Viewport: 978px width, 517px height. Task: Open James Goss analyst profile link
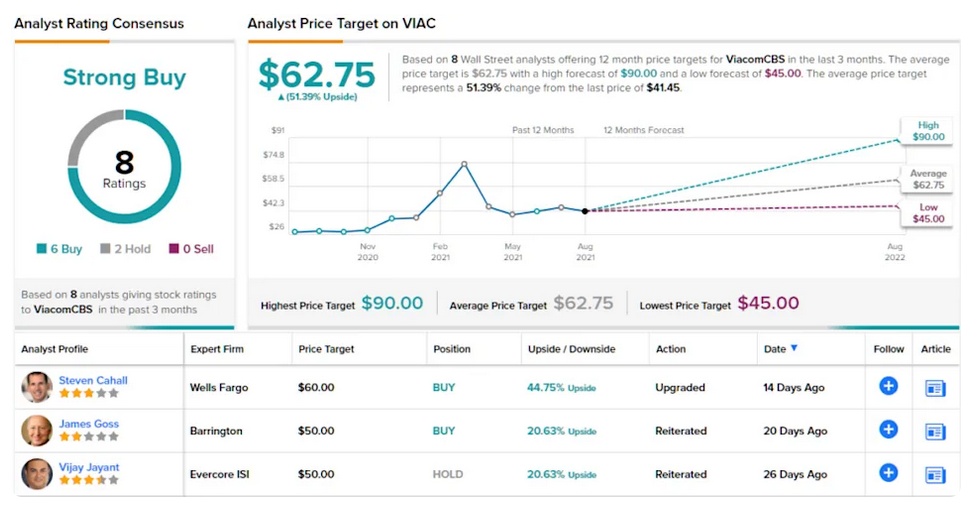pyautogui.click(x=88, y=424)
